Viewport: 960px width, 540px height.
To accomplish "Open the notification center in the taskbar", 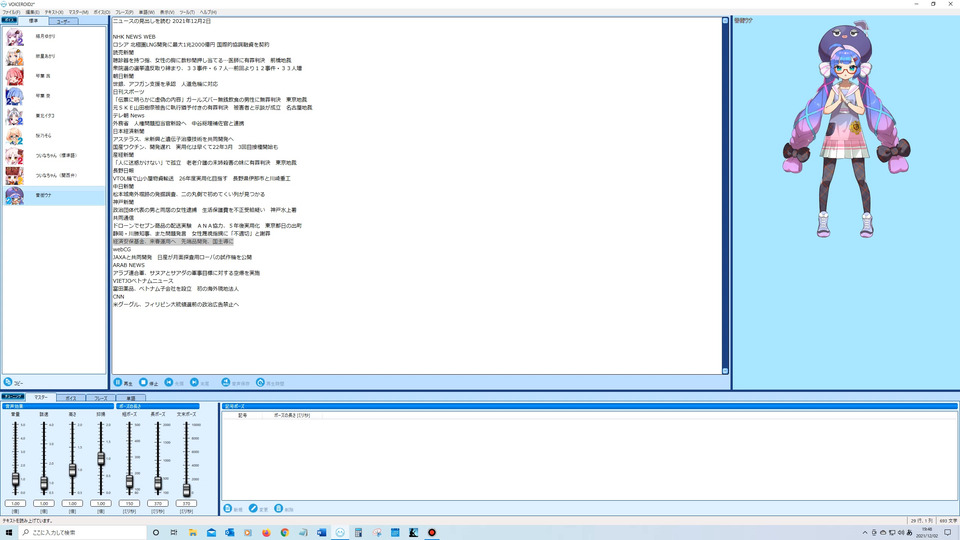I will pyautogui.click(x=948, y=533).
